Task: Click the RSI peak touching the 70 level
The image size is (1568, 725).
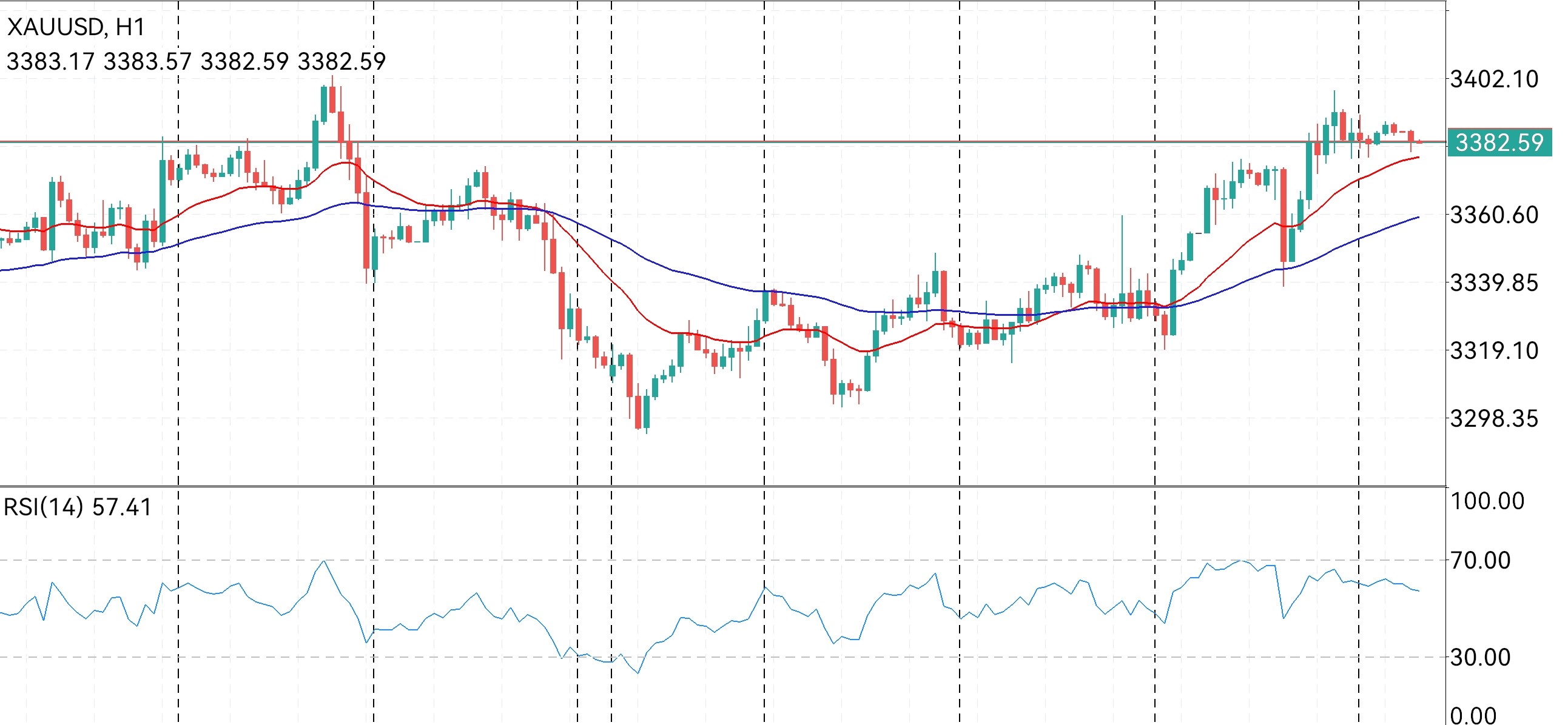Action: click(324, 562)
